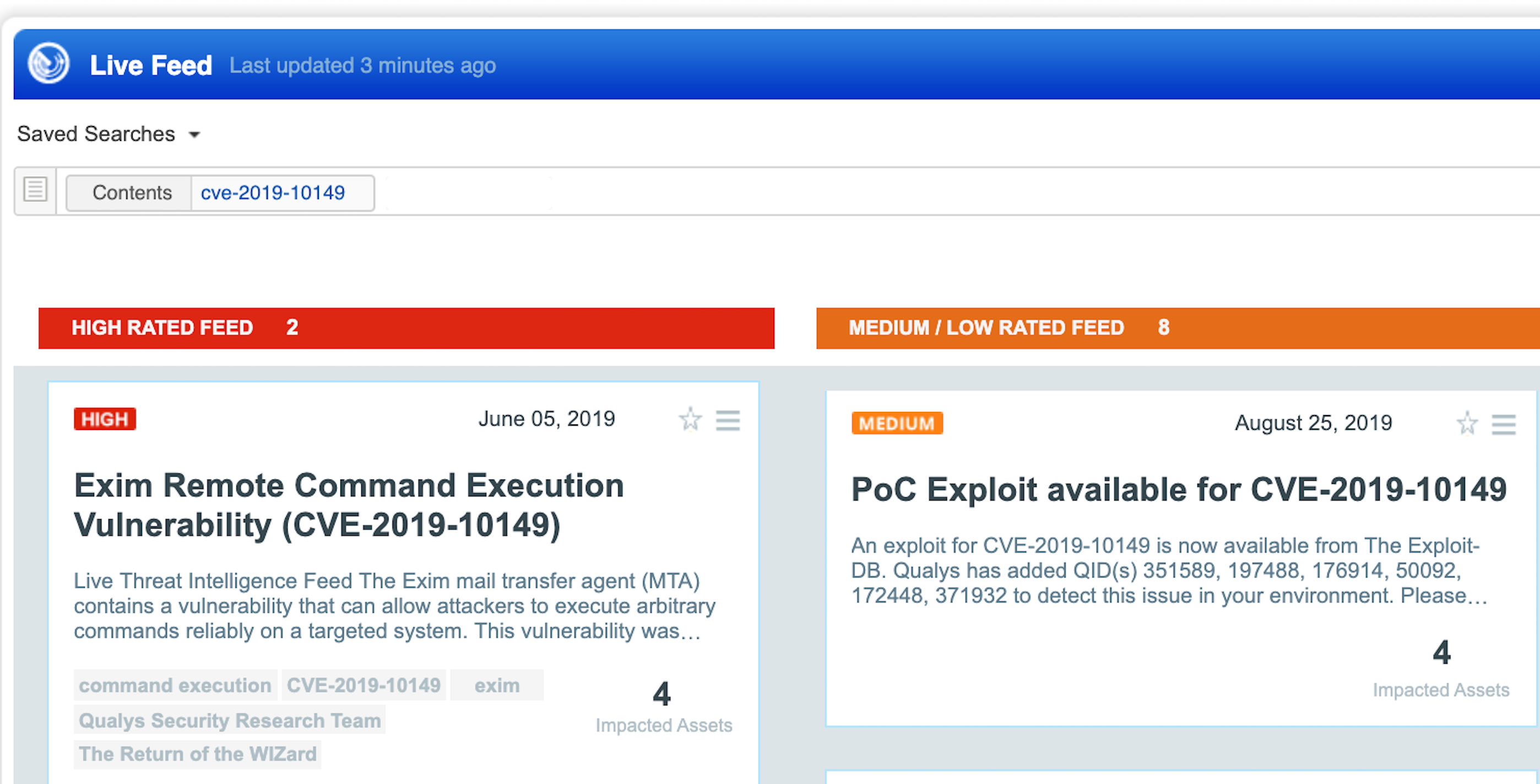Click the MEDIUM severity badge
Screen dimensions: 1540x784
(x=897, y=423)
